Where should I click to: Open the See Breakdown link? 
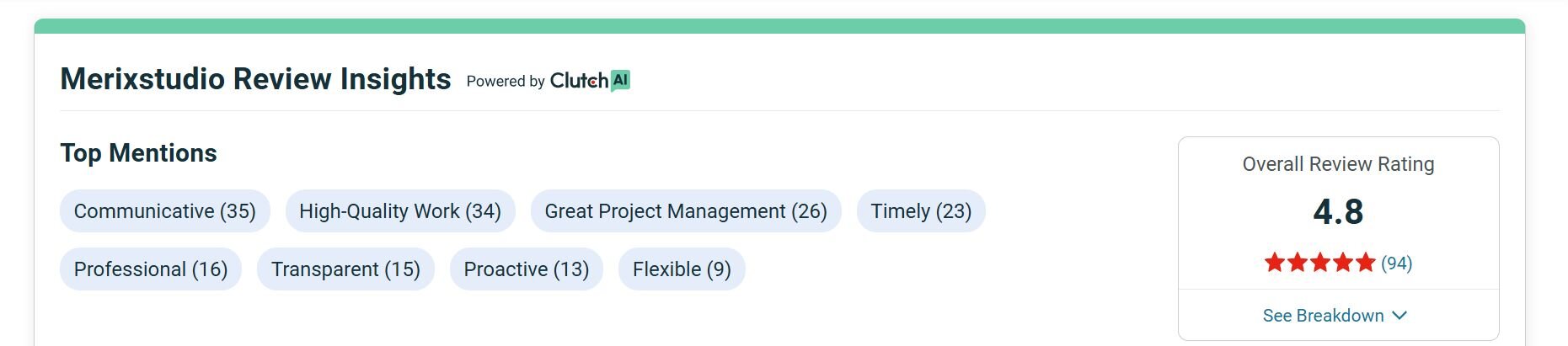(1323, 316)
